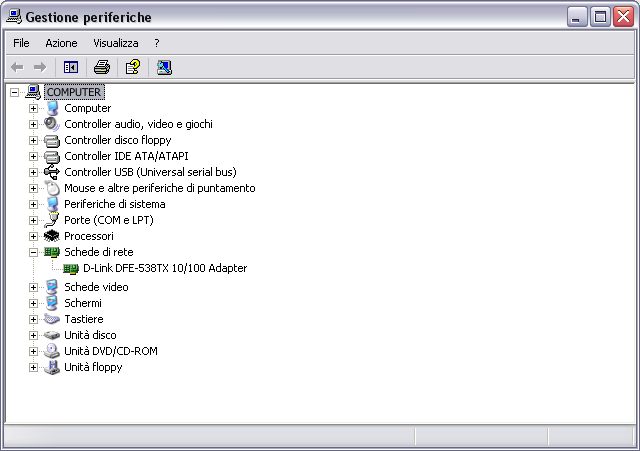Expand the Unità DVD/CD-ROM category
The width and height of the screenshot is (640, 451).
[x=33, y=351]
